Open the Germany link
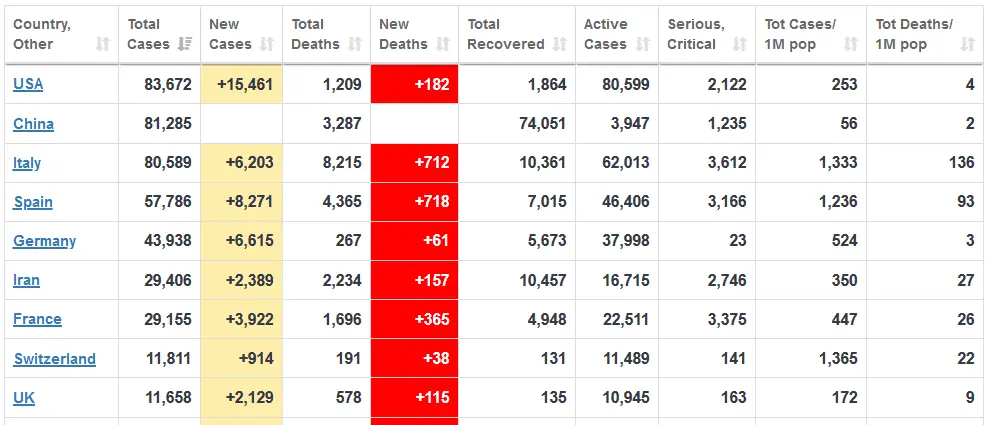988x425 pixels. [x=44, y=241]
